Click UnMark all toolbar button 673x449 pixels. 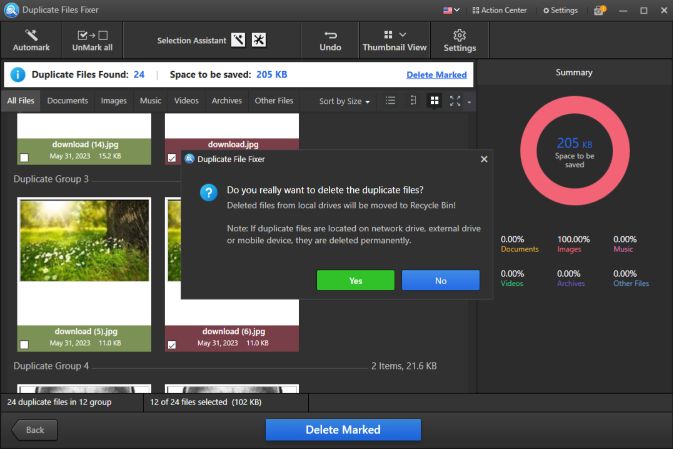pyautogui.click(x=92, y=40)
